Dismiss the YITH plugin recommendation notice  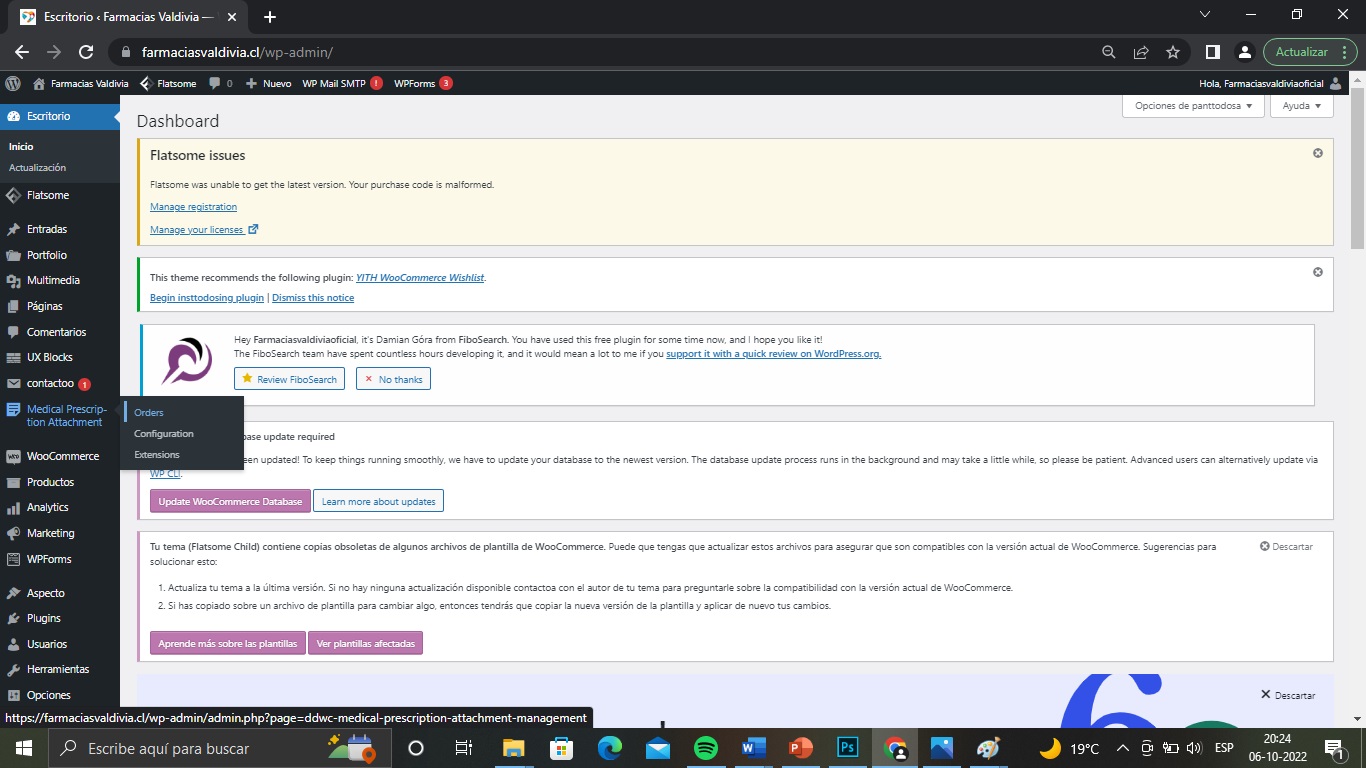pyautogui.click(x=1318, y=272)
